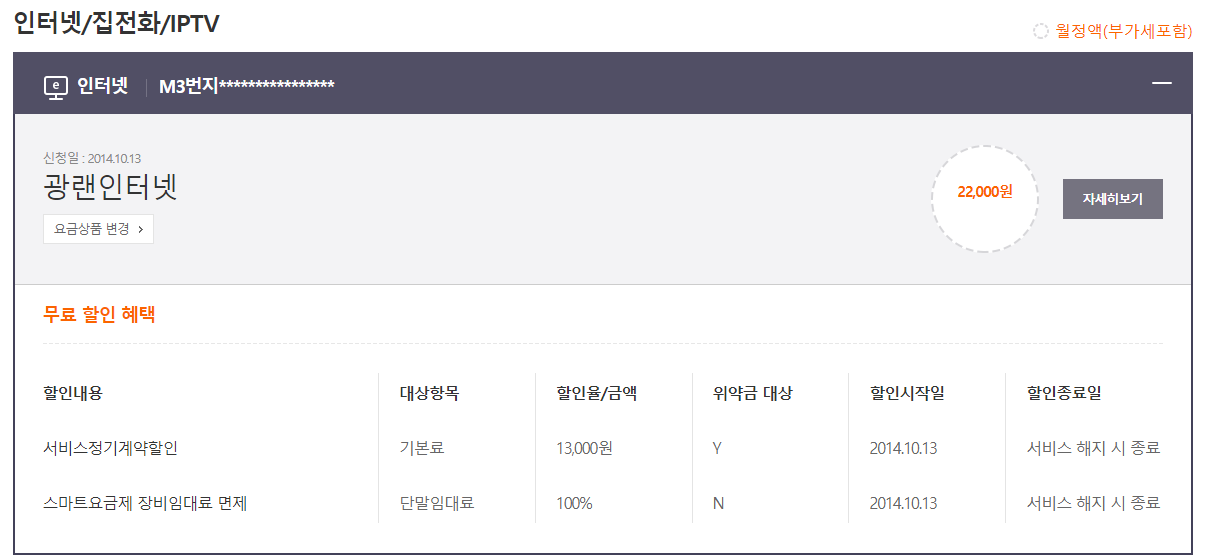Select the 스마트요금제 장비임대료 면제 row
The height and width of the screenshot is (560, 1209).
point(145,503)
